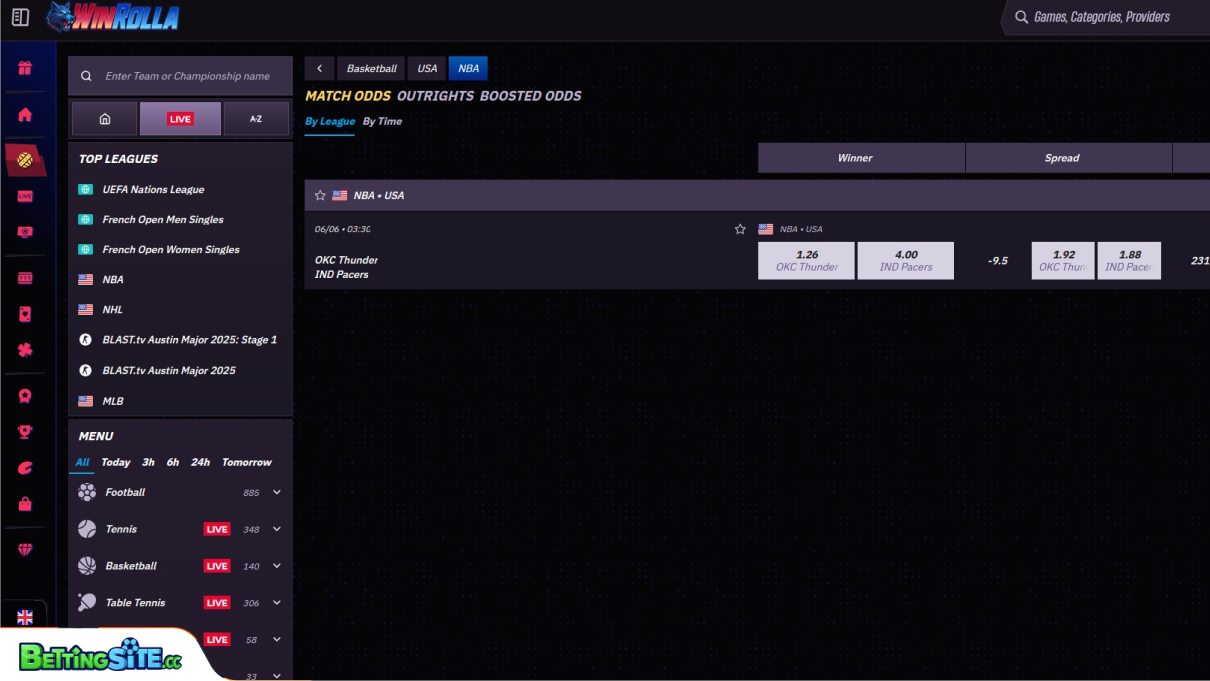
Task: Toggle the LIVE filter button
Action: coord(180,119)
